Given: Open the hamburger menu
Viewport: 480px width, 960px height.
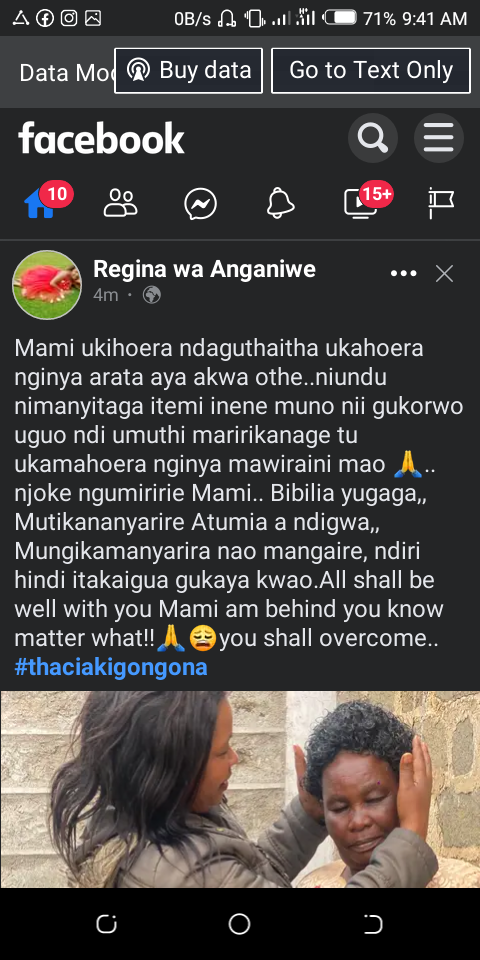Looking at the screenshot, I should pos(438,138).
